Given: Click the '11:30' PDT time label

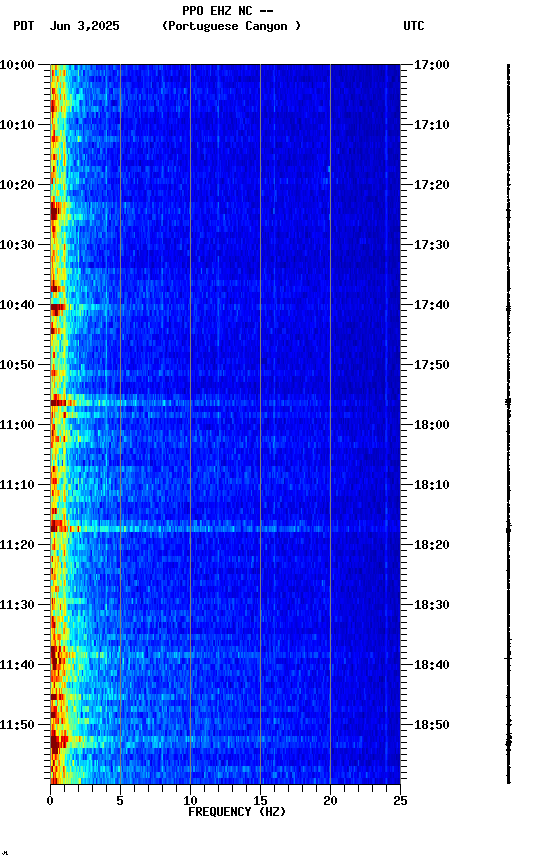Looking at the screenshot, I should (17, 605).
